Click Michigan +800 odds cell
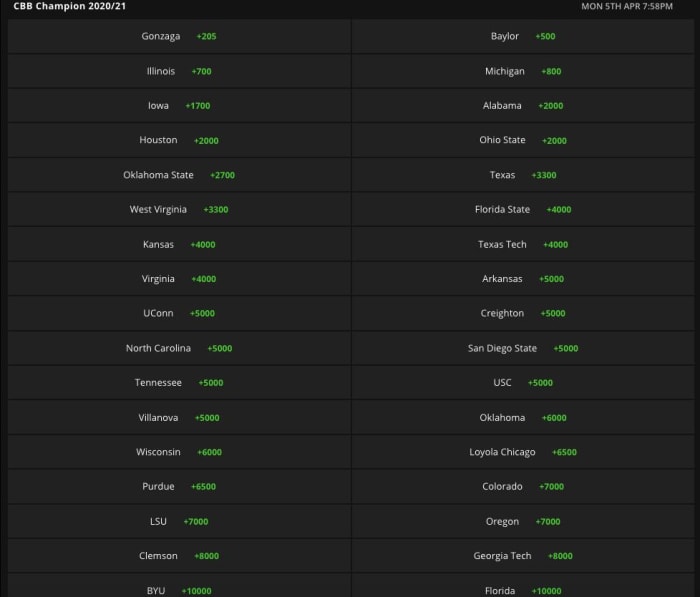 point(523,71)
